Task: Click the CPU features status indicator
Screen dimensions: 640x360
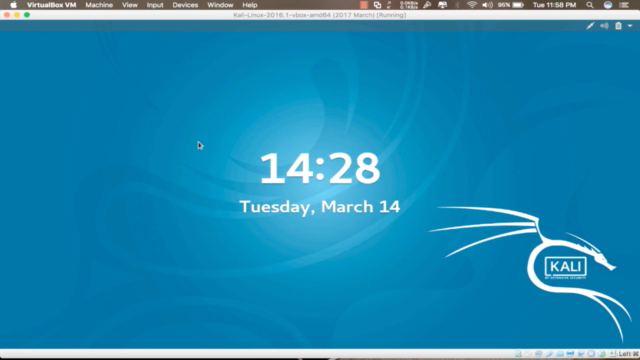Action: 591,353
